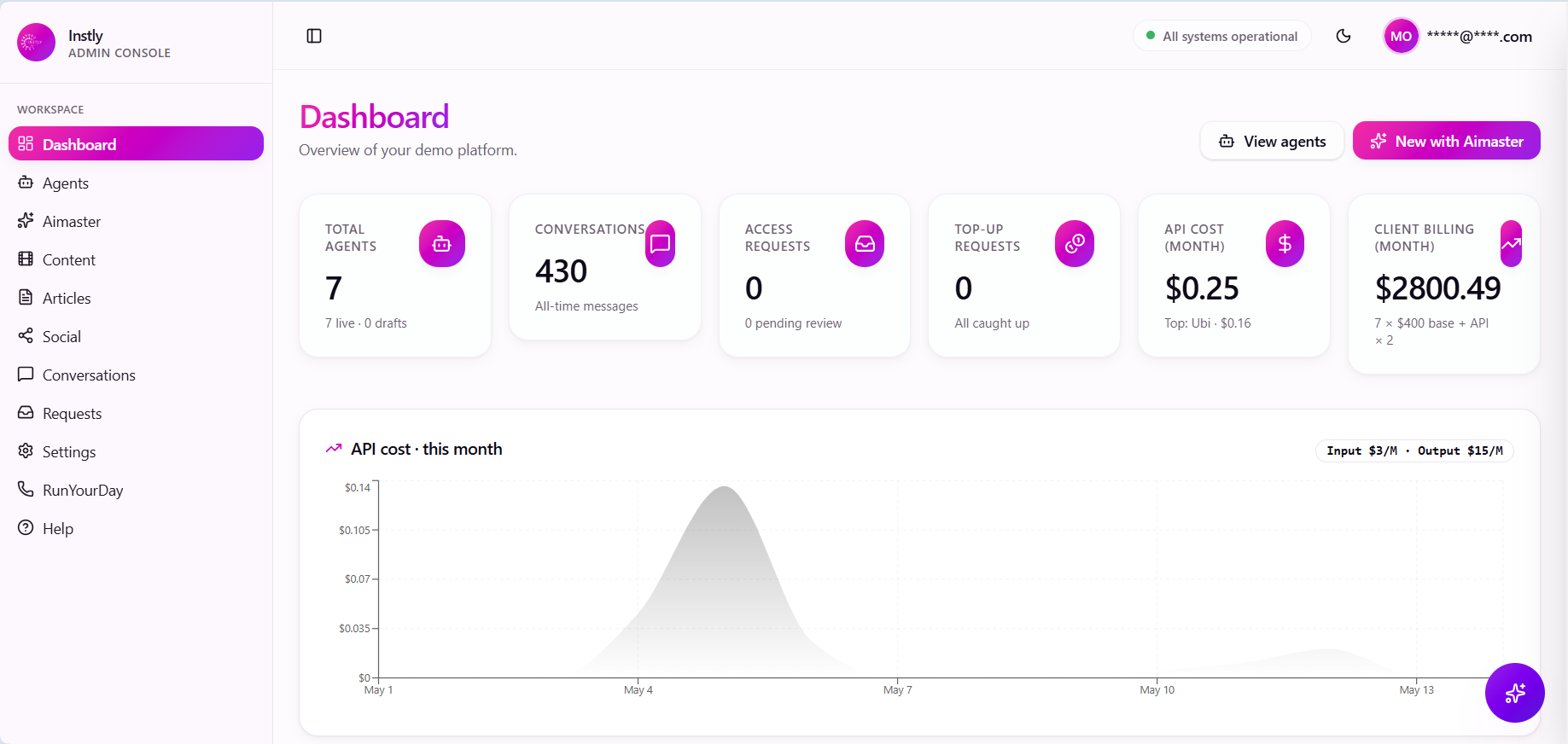Click the View agents button
This screenshot has width=1568, height=744.
(1272, 141)
